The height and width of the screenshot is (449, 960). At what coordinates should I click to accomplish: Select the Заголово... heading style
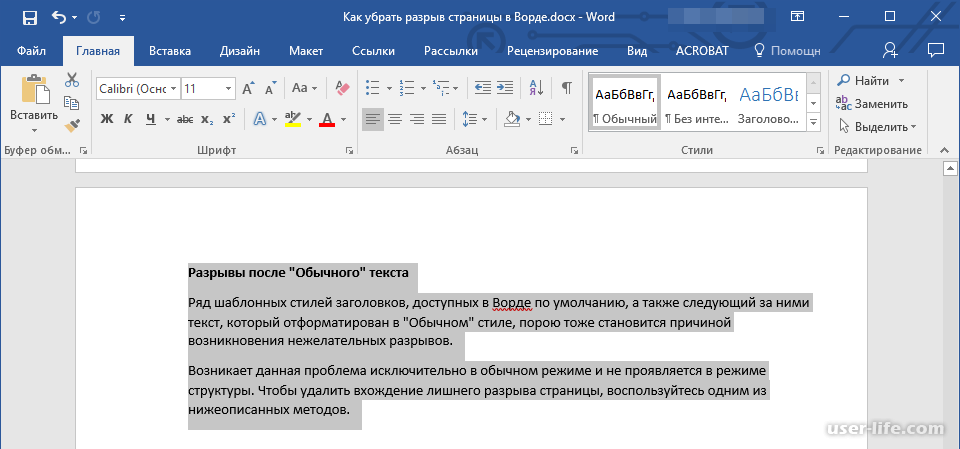click(768, 103)
